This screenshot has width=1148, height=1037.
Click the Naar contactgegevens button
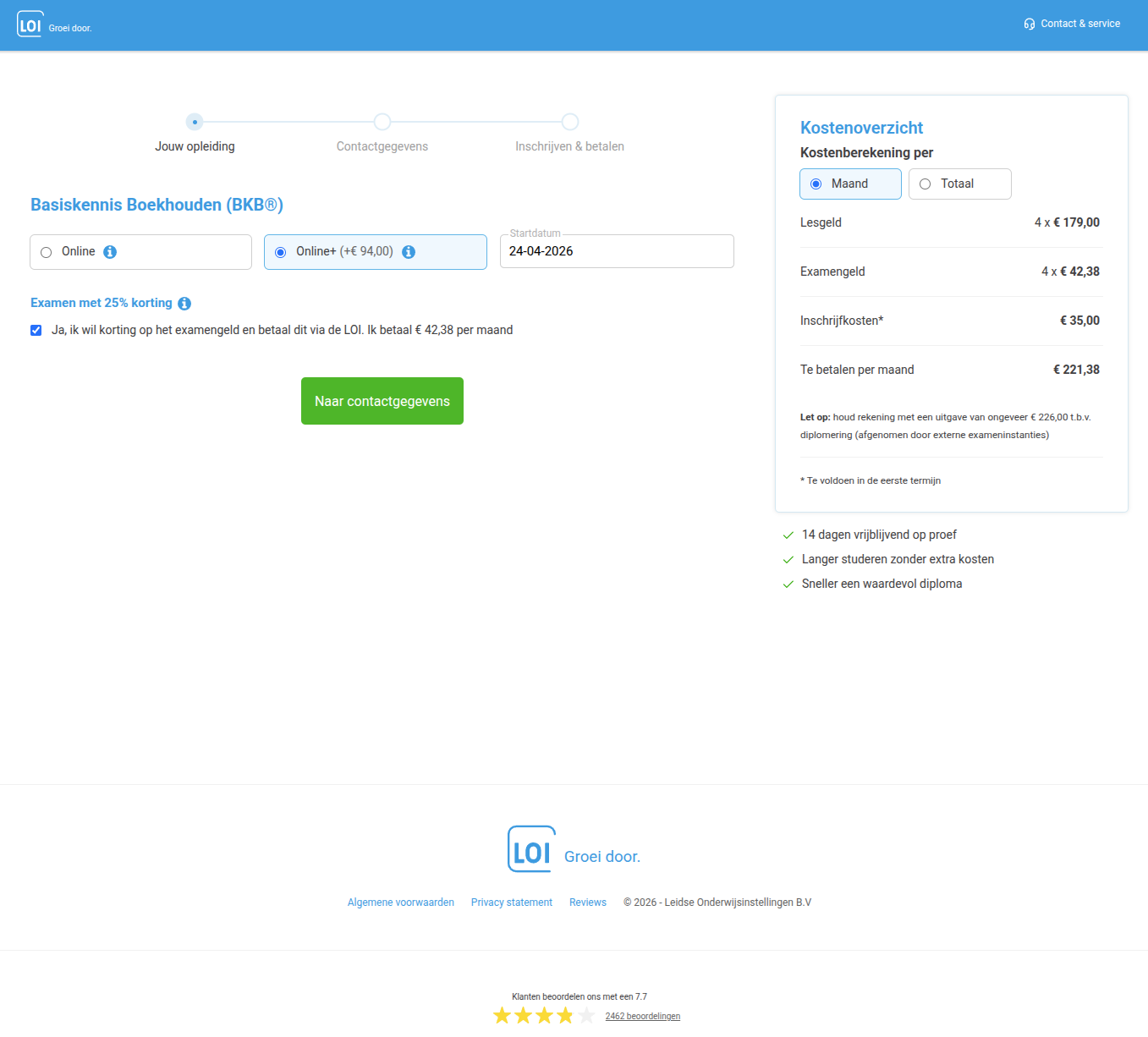click(382, 401)
